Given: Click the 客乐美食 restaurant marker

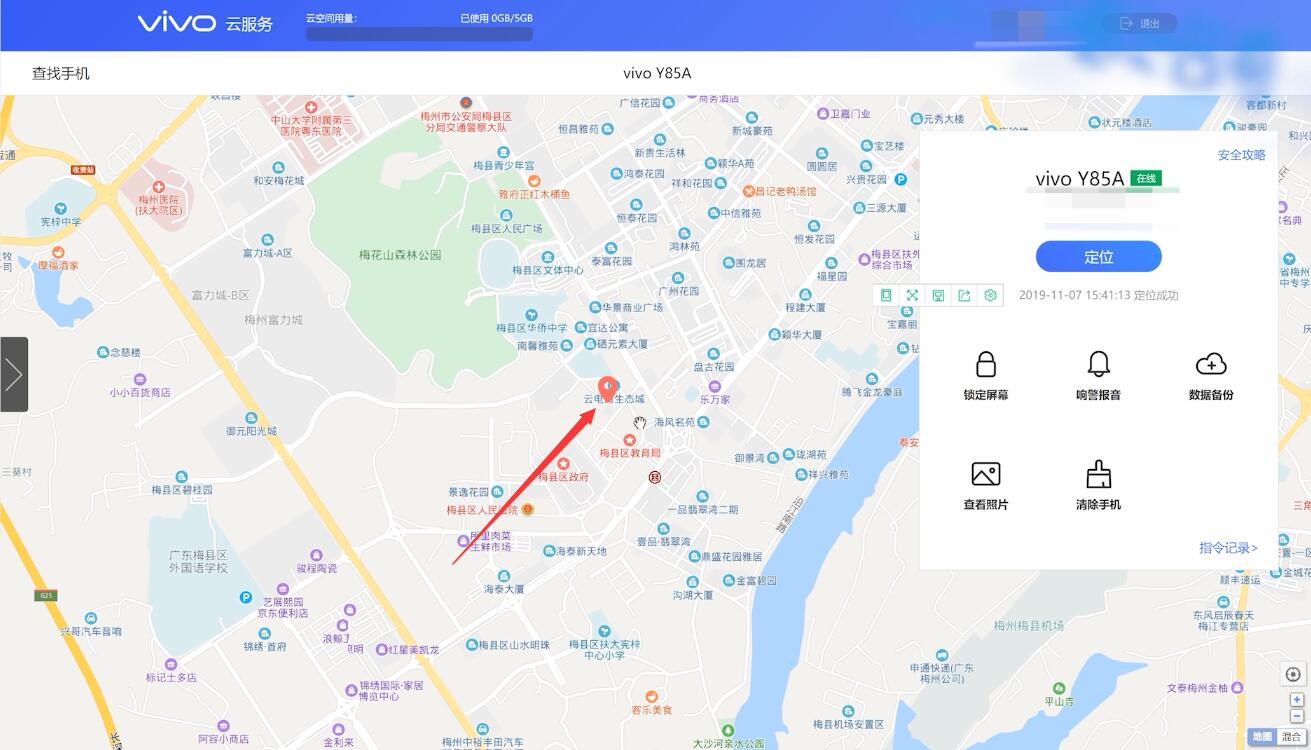Looking at the screenshot, I should click(x=651, y=696).
